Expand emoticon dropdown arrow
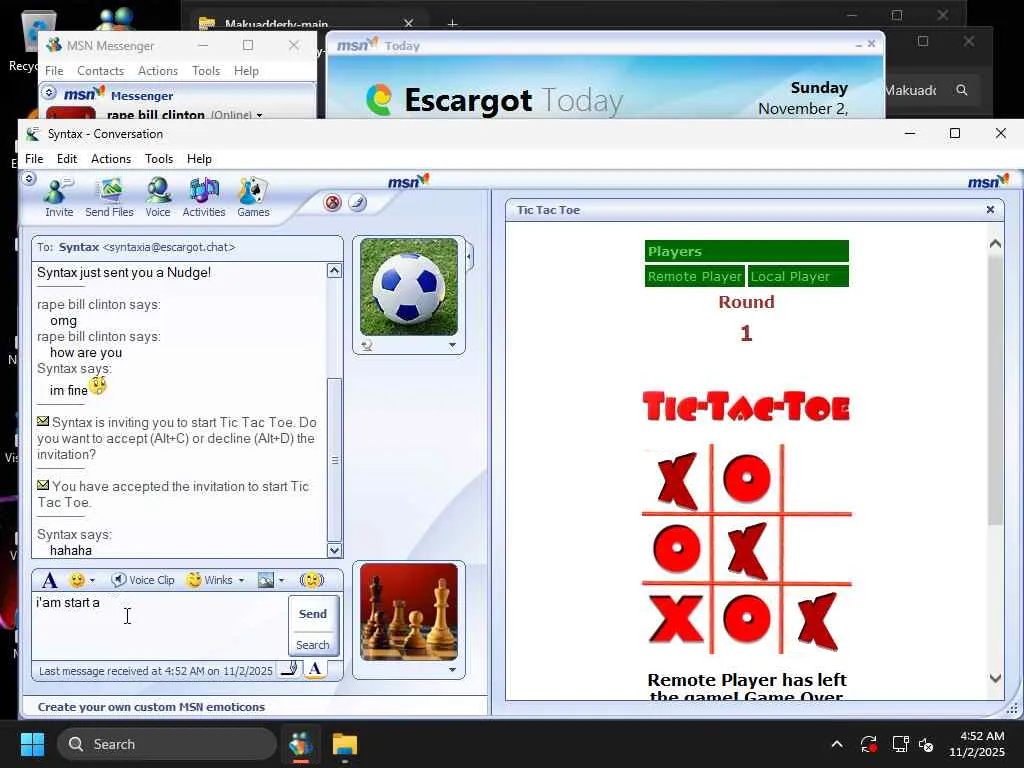The image size is (1024, 768). coord(92,580)
